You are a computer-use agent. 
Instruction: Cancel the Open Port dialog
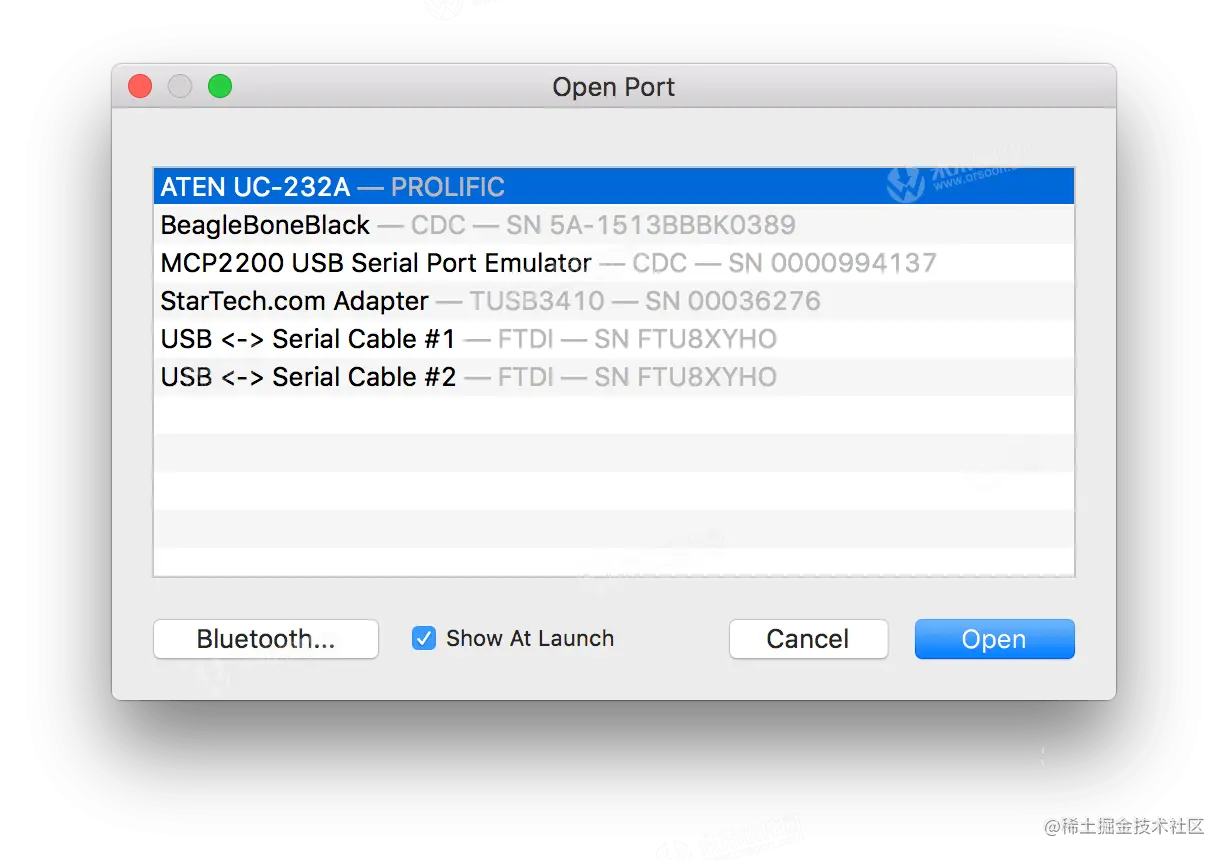tap(808, 639)
